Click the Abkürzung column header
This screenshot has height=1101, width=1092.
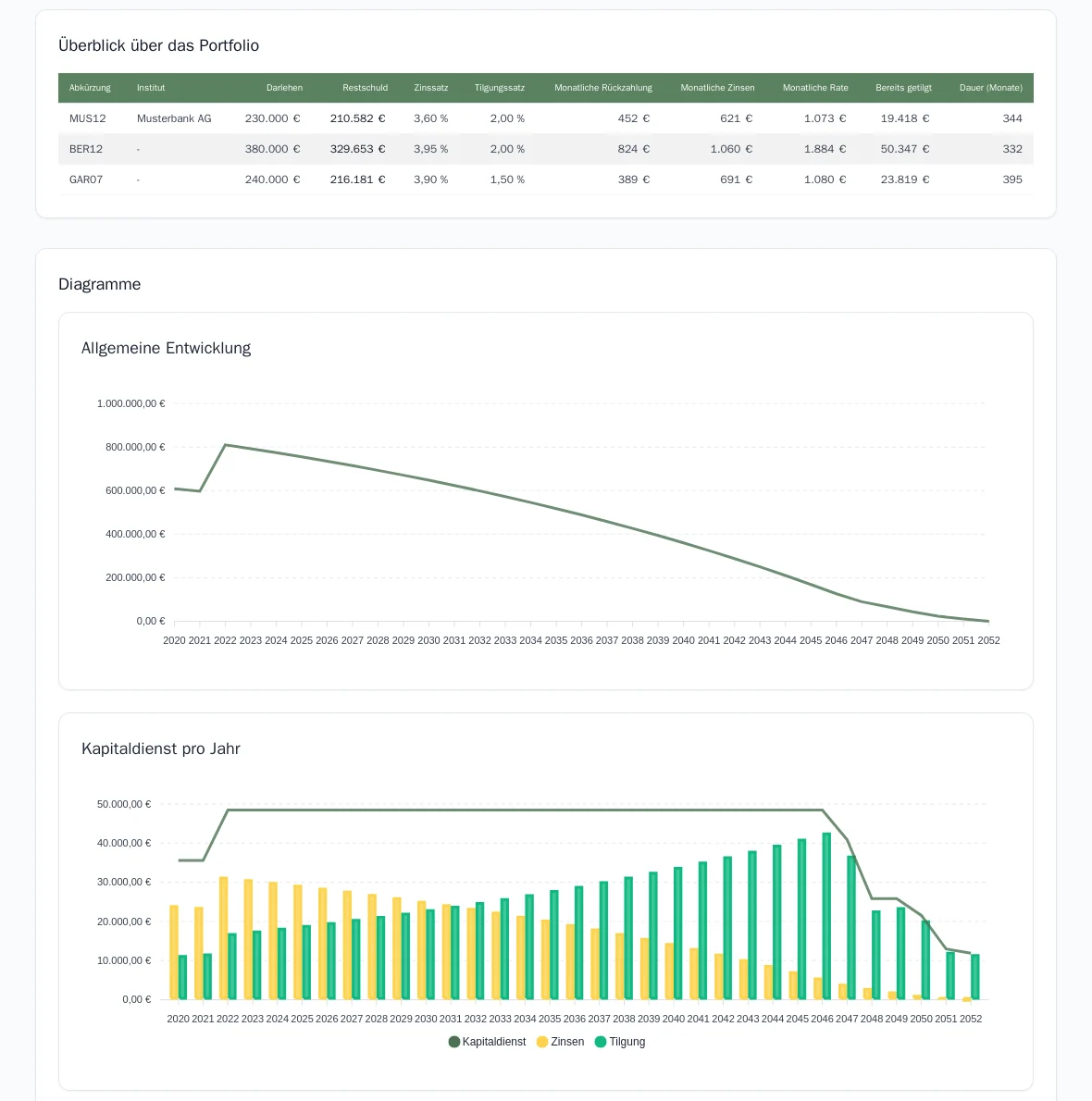90,88
